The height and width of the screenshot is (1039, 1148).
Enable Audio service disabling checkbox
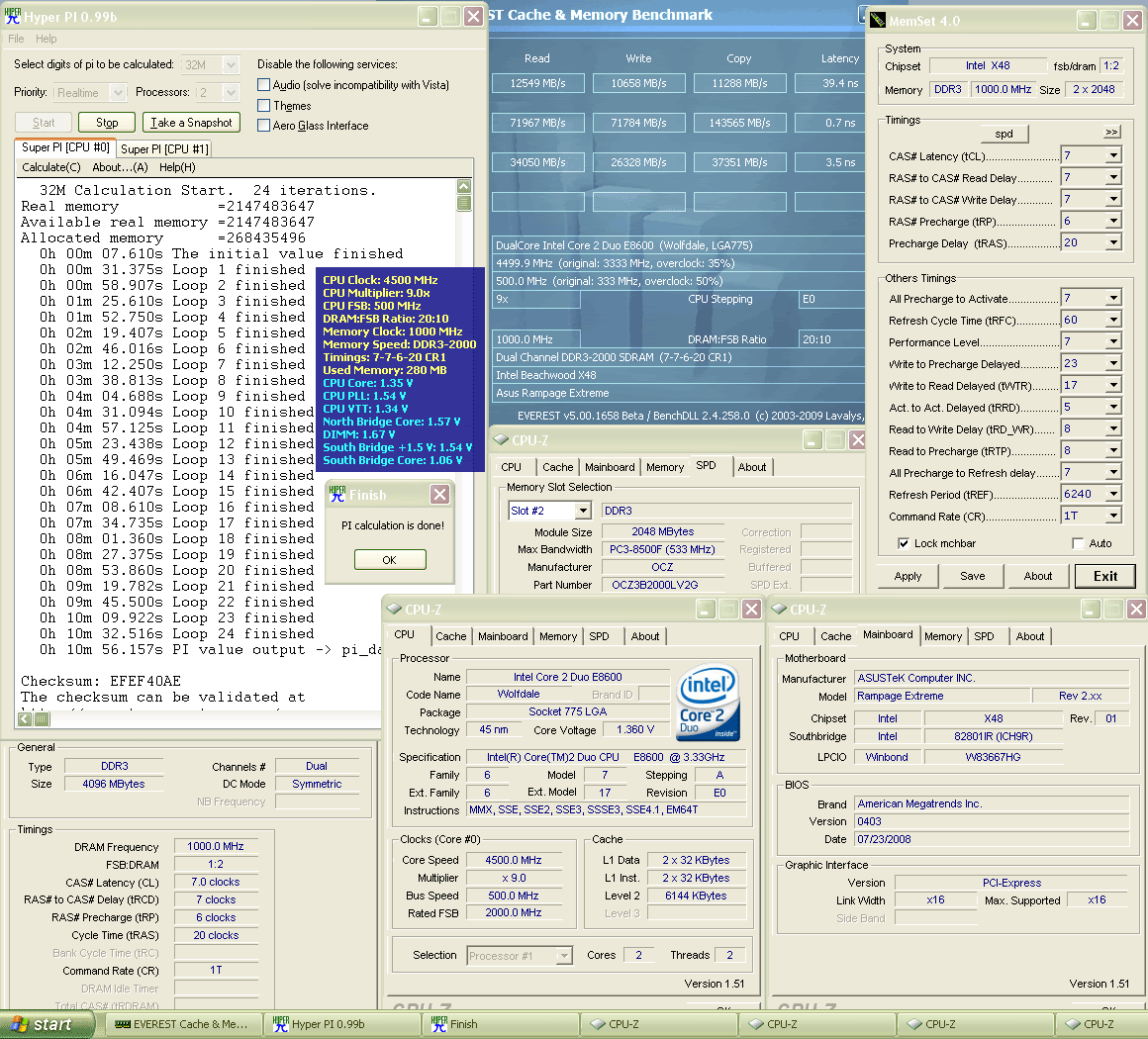[x=264, y=85]
